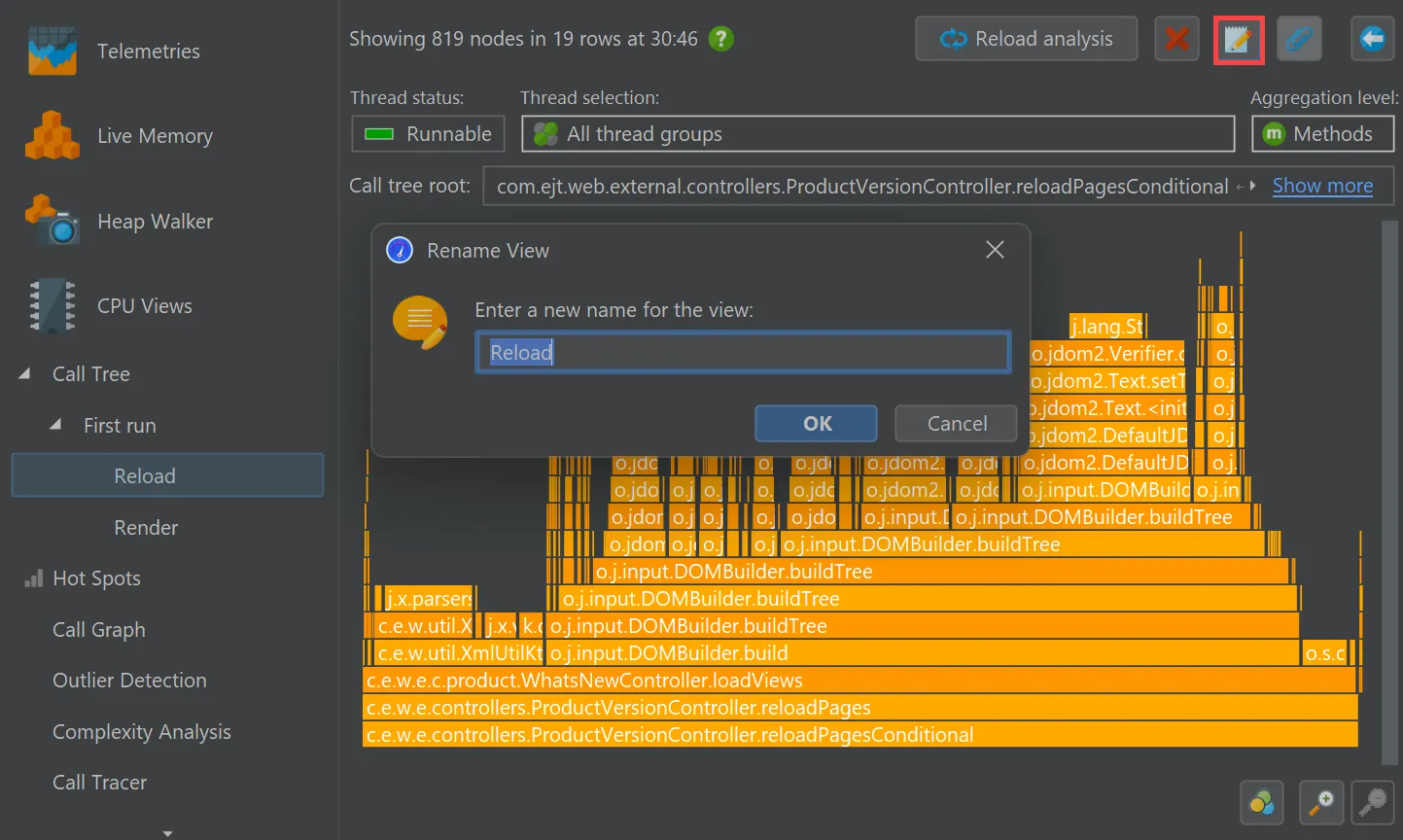Click o.s.c flame bar
This screenshot has height=840, width=1403.
(x=1325, y=653)
